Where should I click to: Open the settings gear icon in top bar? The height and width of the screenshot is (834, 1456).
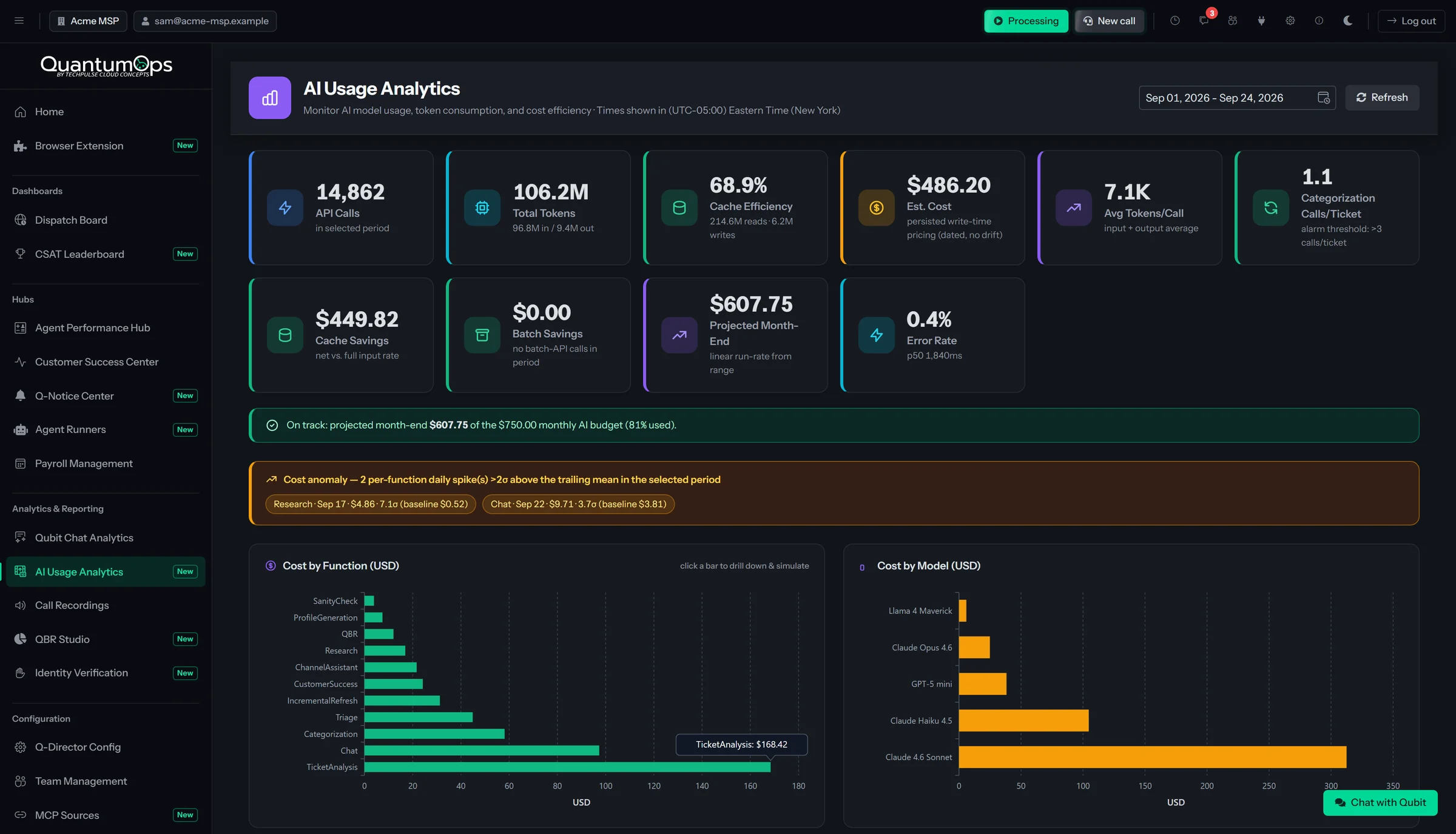click(x=1290, y=21)
